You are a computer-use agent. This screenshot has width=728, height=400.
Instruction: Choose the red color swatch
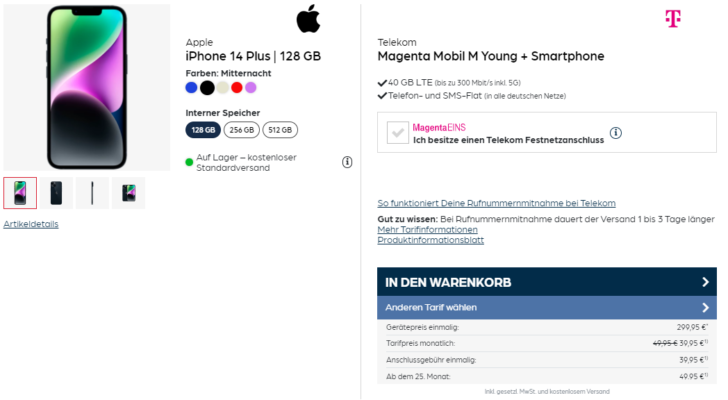coord(237,88)
